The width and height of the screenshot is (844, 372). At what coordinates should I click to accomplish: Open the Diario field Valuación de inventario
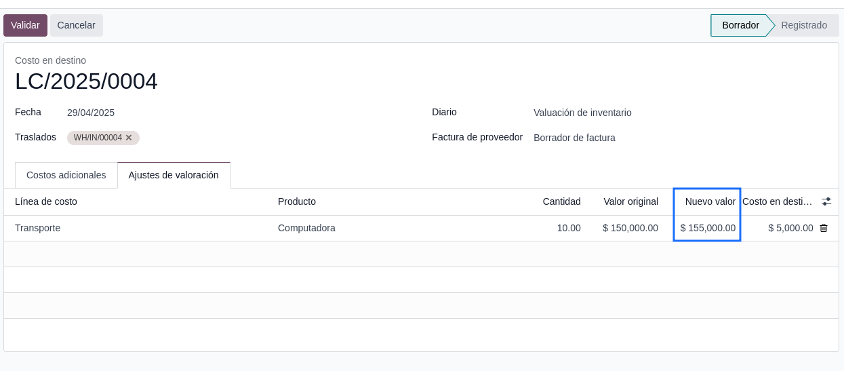pos(582,113)
